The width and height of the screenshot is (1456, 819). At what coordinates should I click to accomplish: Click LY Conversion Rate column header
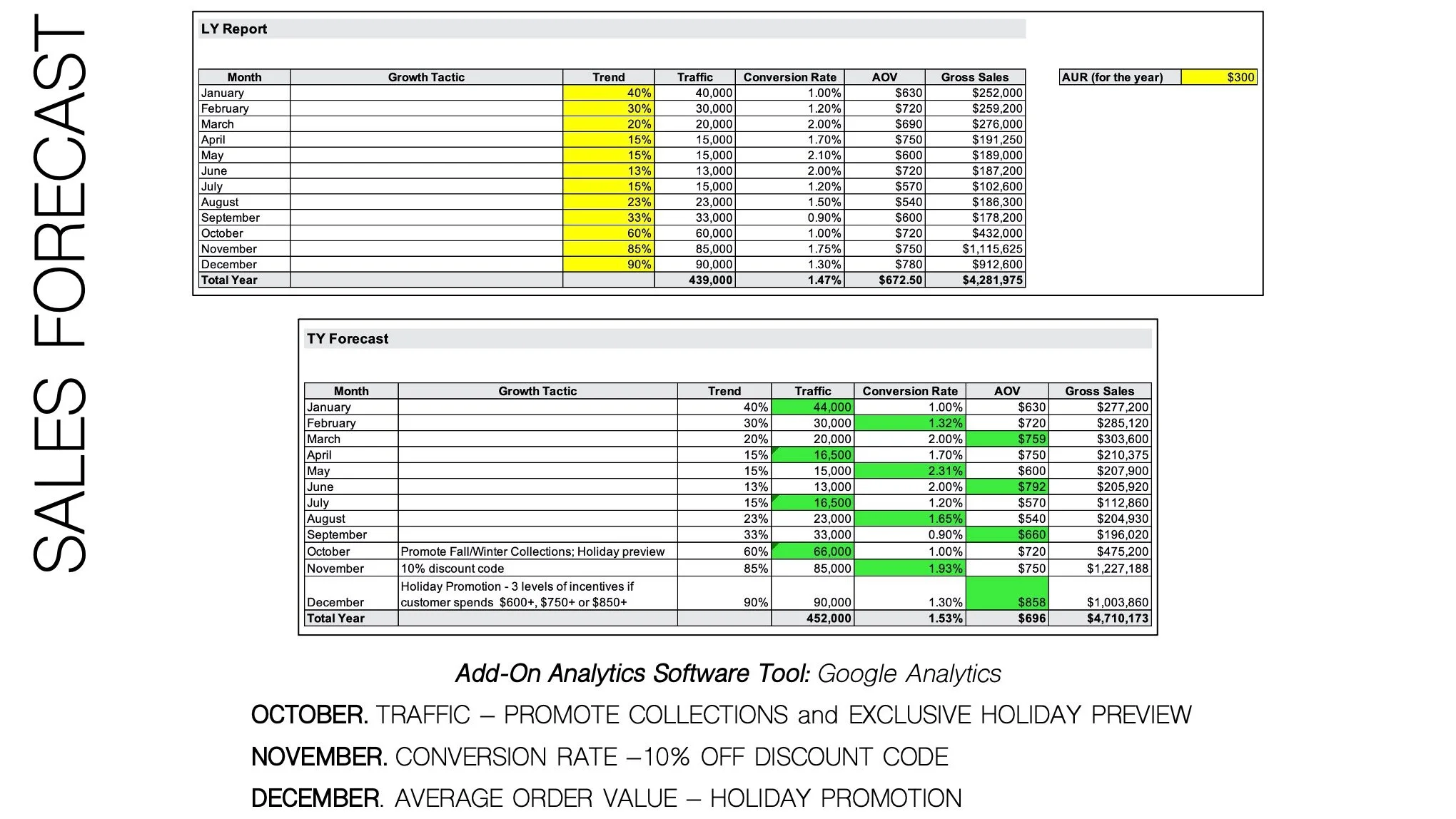(x=789, y=77)
